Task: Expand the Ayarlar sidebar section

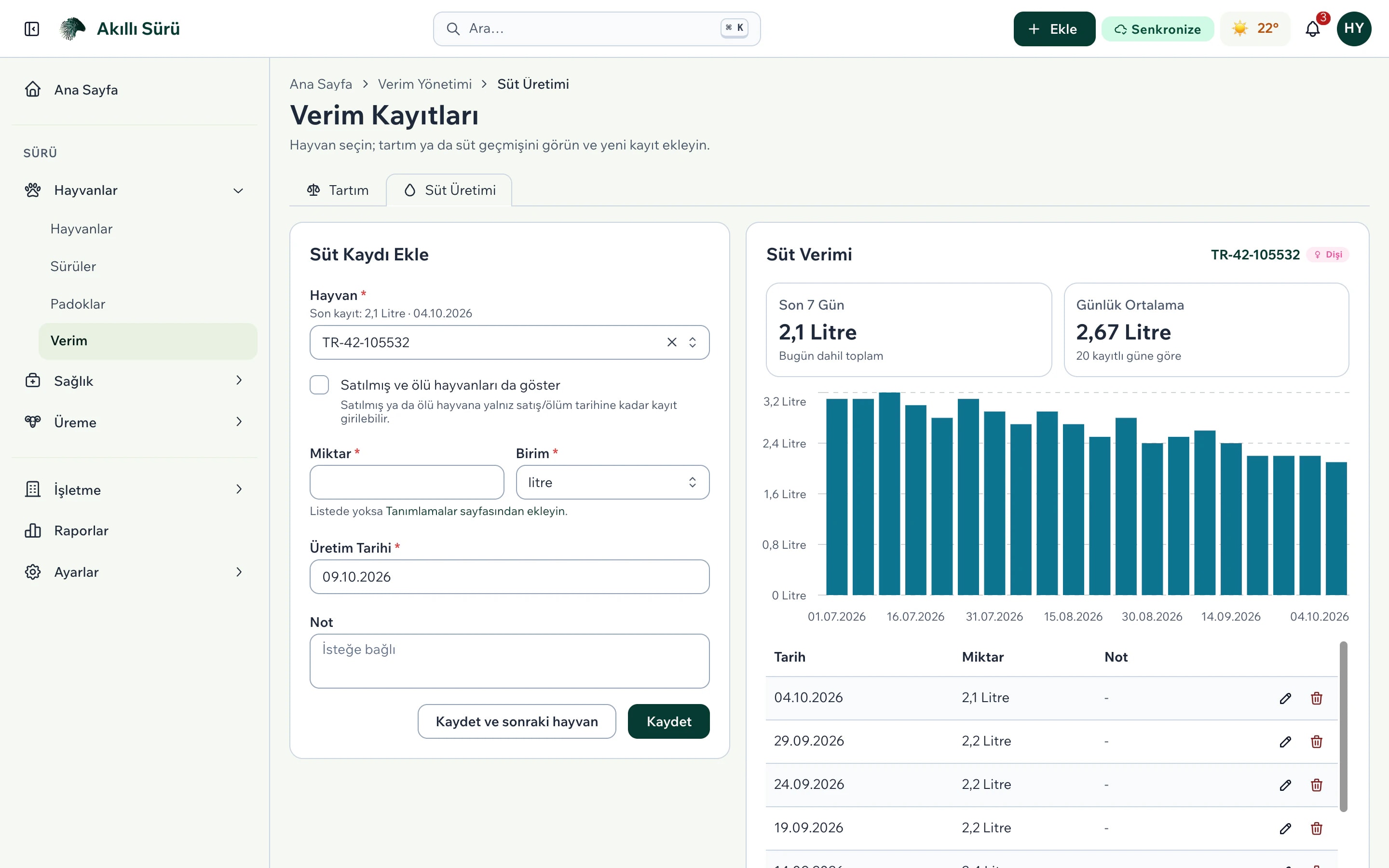Action: [x=134, y=572]
